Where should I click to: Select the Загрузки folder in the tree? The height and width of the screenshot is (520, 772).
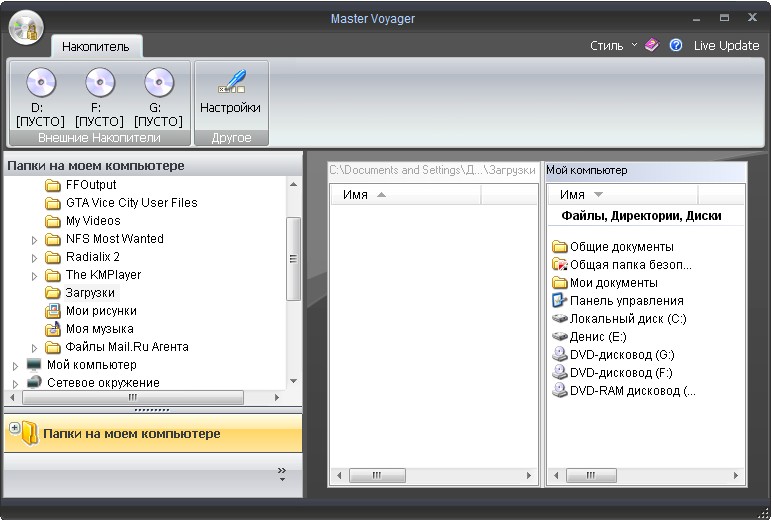90,293
